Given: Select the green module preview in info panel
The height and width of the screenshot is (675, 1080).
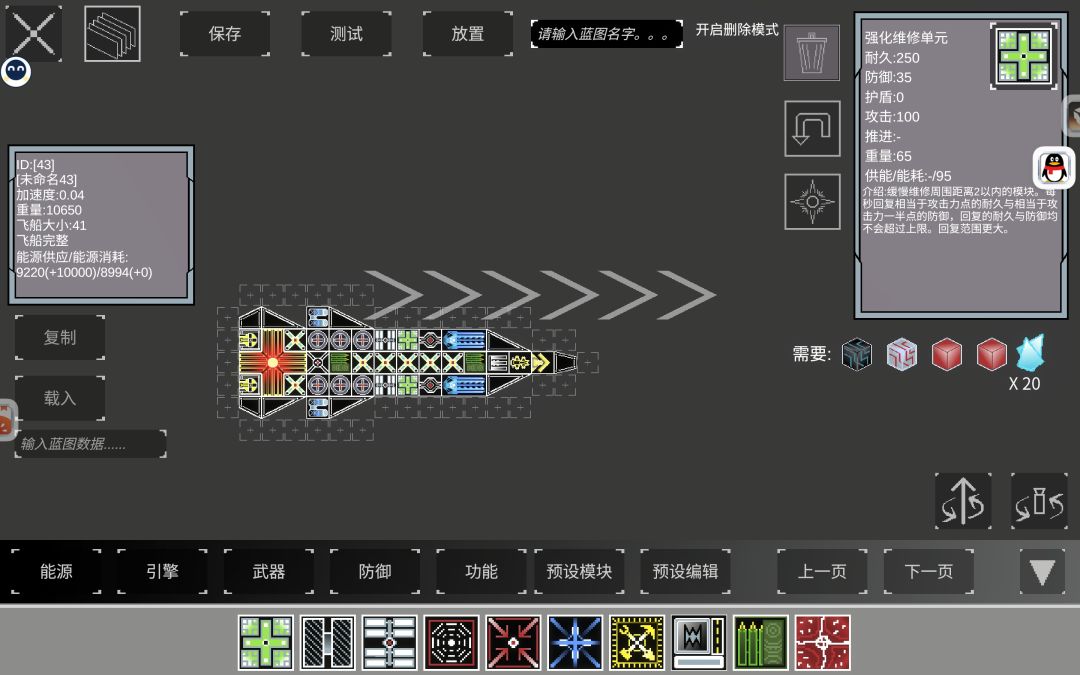Looking at the screenshot, I should pyautogui.click(x=1024, y=56).
